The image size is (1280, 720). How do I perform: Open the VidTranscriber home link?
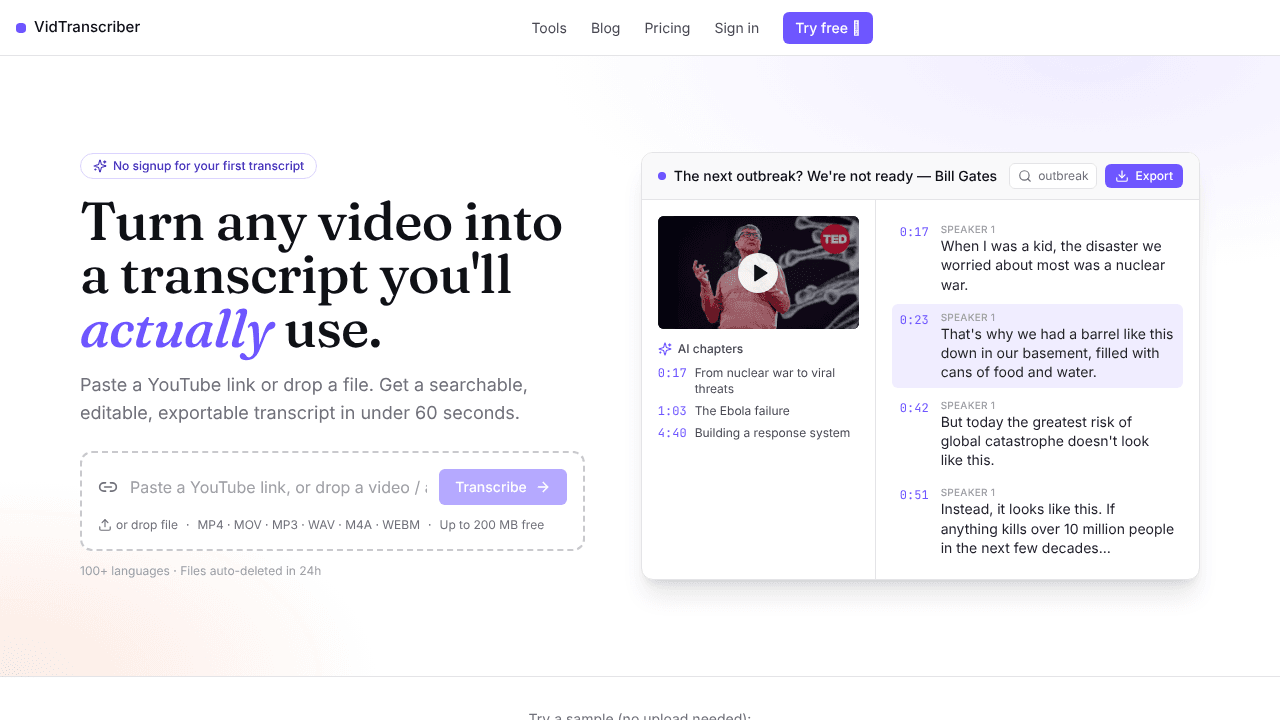78,27
